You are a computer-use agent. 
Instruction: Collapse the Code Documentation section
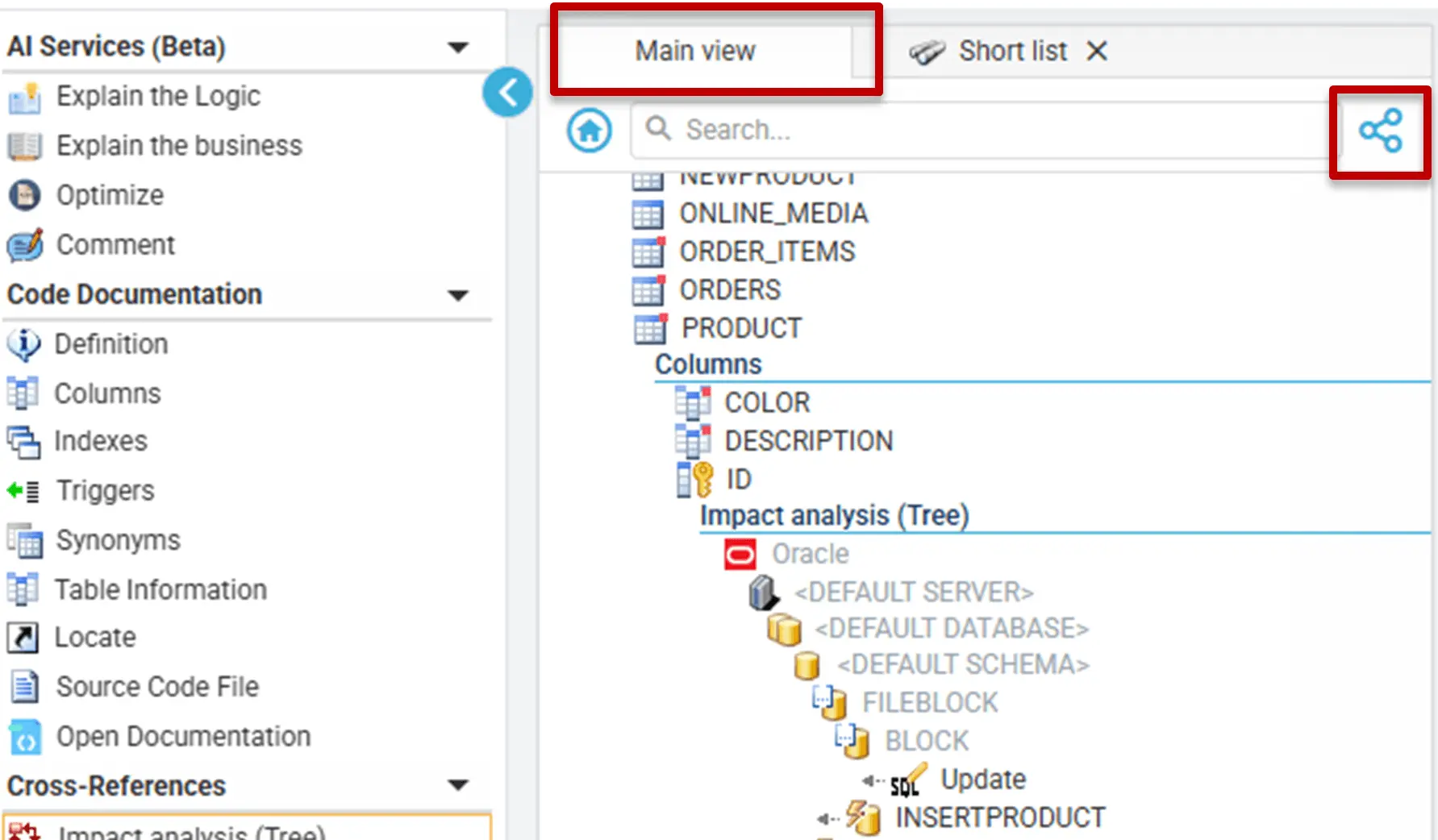[x=458, y=295]
